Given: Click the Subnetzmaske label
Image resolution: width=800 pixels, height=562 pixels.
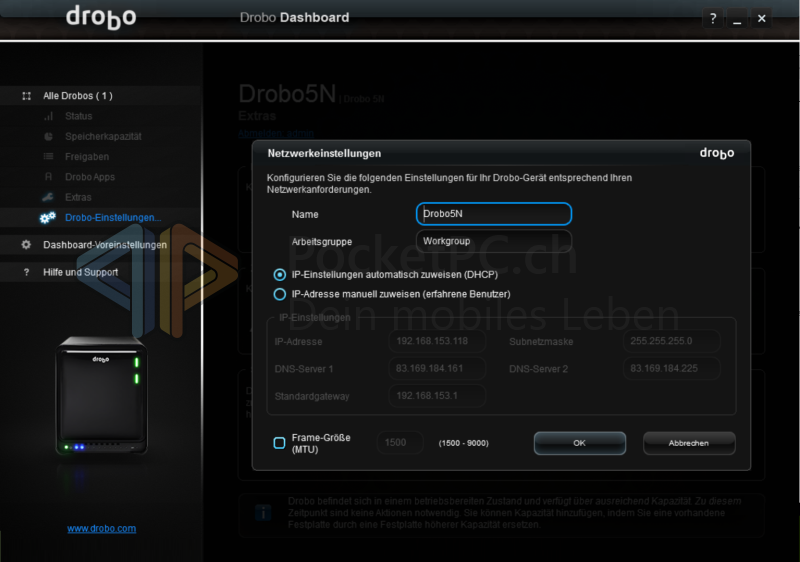Looking at the screenshot, I should click(541, 342).
